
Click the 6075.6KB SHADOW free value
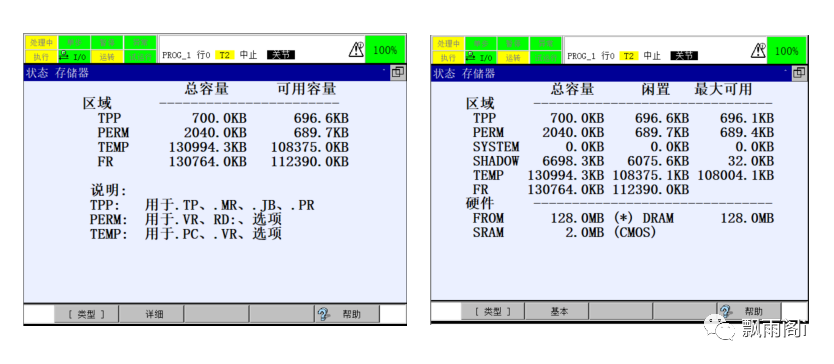[x=657, y=161]
